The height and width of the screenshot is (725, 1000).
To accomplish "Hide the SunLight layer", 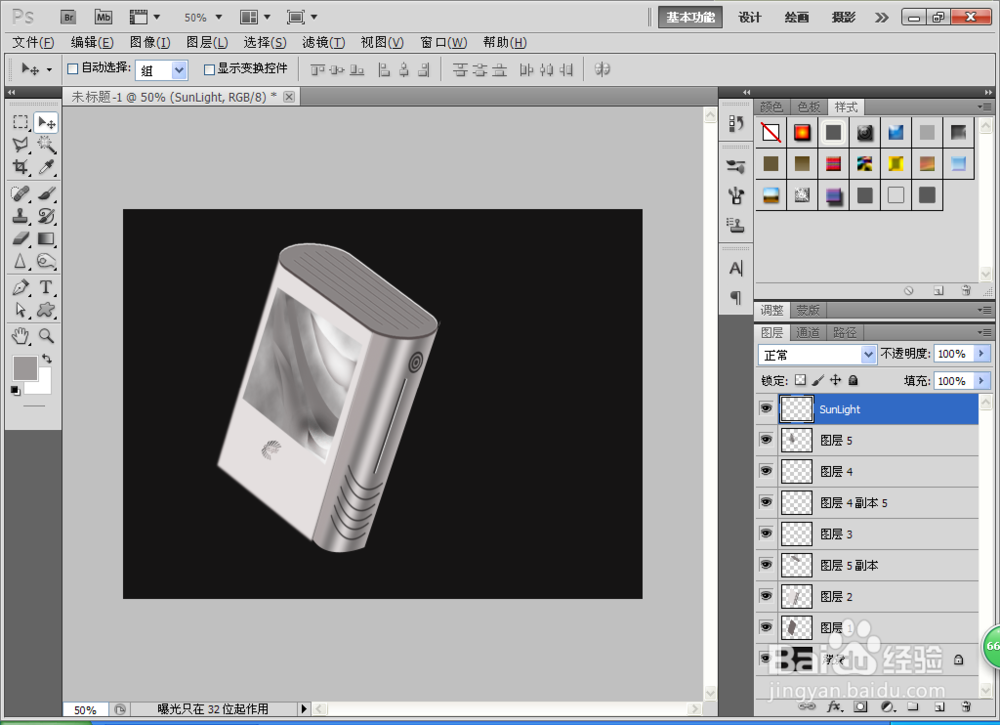I will coord(766,409).
